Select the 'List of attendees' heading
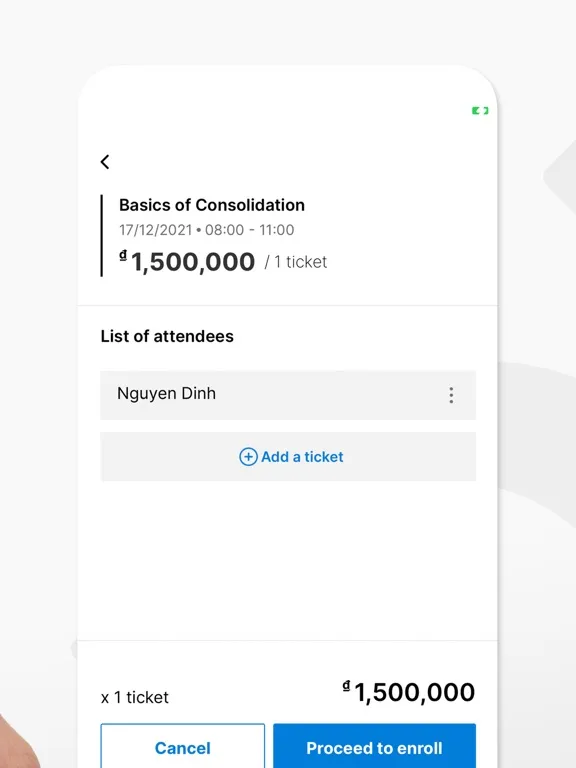Screen dimensions: 576x768 pos(167,336)
